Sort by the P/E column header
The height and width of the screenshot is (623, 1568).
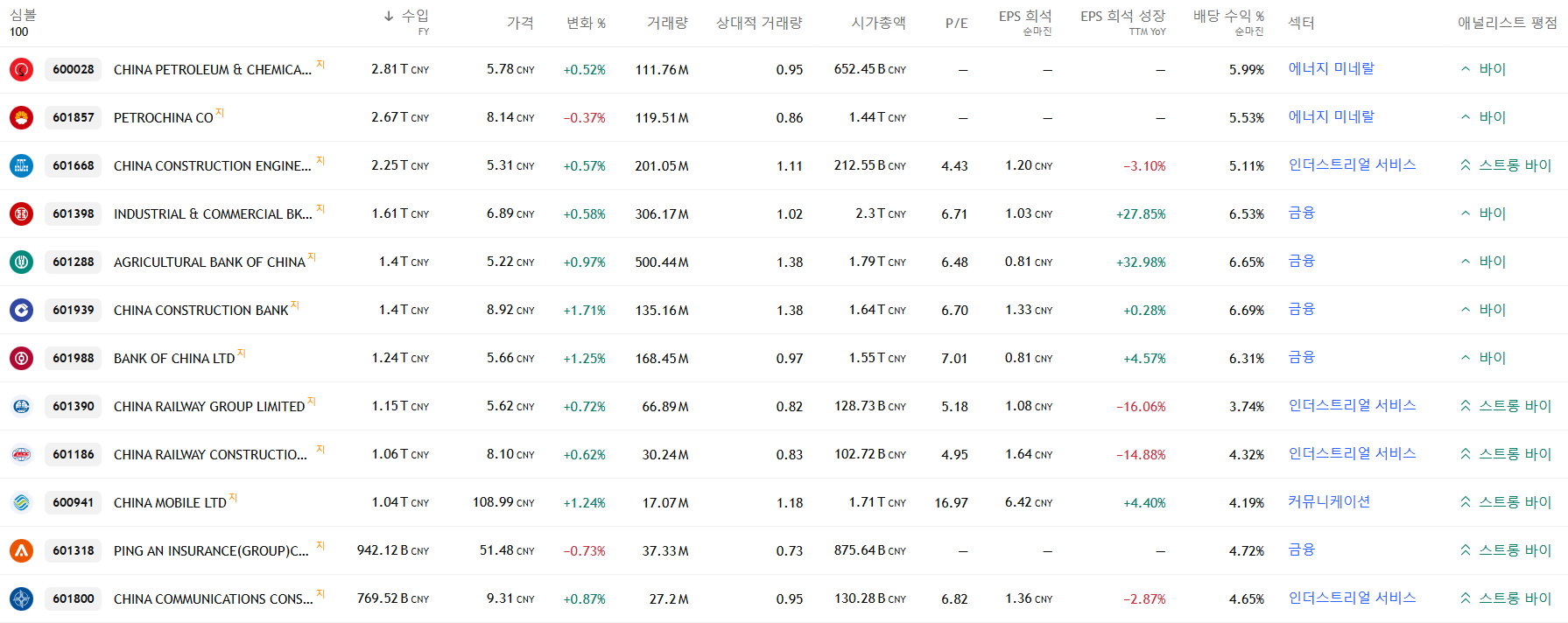coord(957,24)
